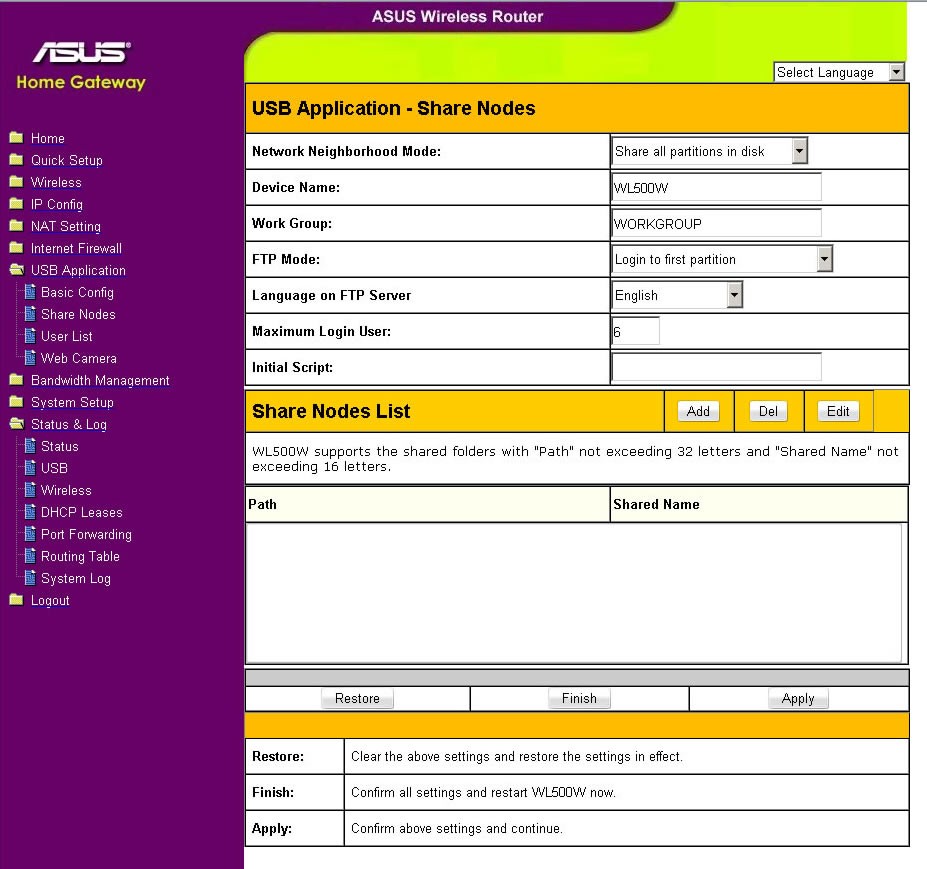Image resolution: width=927 pixels, height=869 pixels.
Task: Click the Apply button
Action: coord(798,698)
